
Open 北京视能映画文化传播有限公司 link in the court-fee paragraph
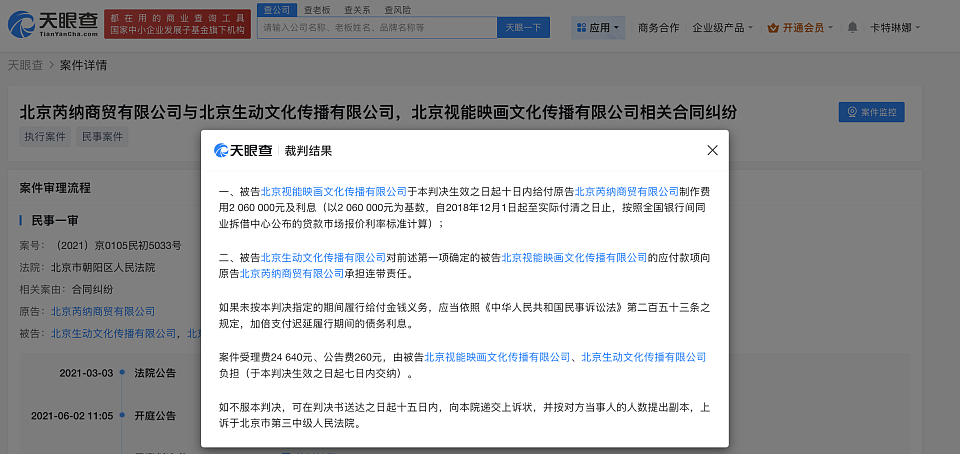[497, 357]
